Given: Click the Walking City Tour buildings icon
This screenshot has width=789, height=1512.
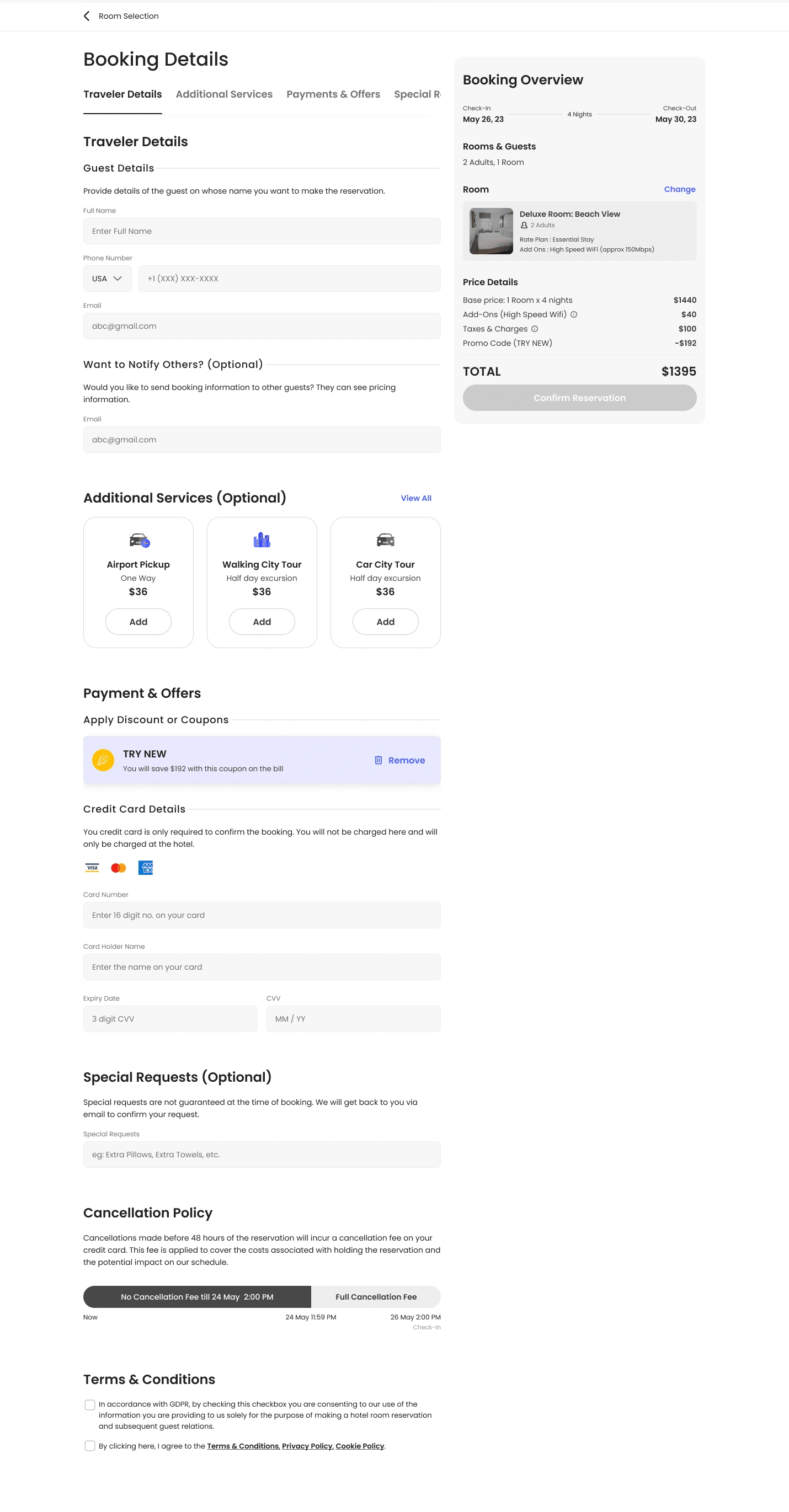Looking at the screenshot, I should (262, 539).
